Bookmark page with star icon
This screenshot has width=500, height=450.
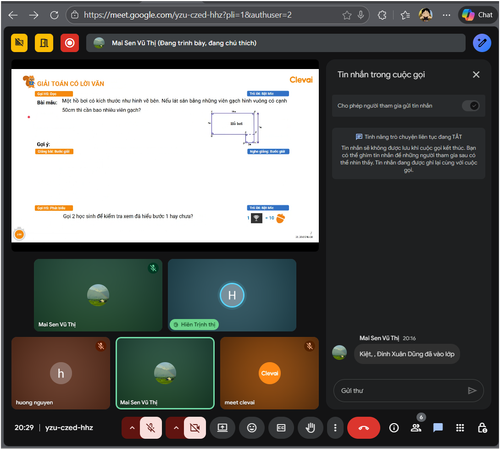point(347,15)
